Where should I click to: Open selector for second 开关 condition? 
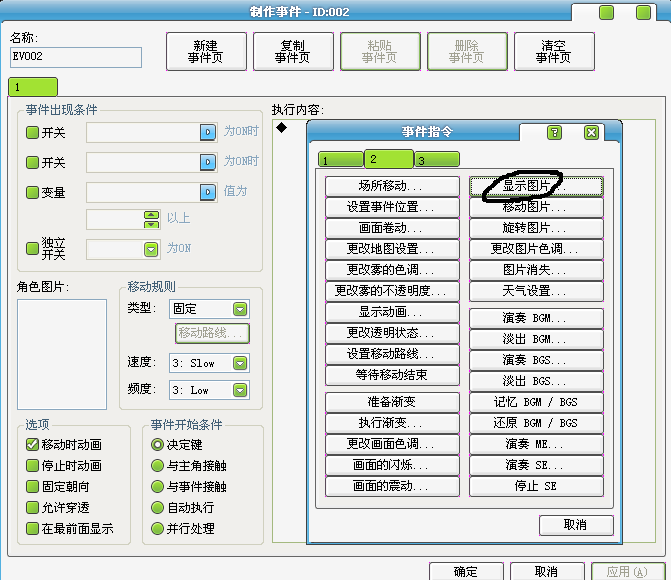[208, 162]
